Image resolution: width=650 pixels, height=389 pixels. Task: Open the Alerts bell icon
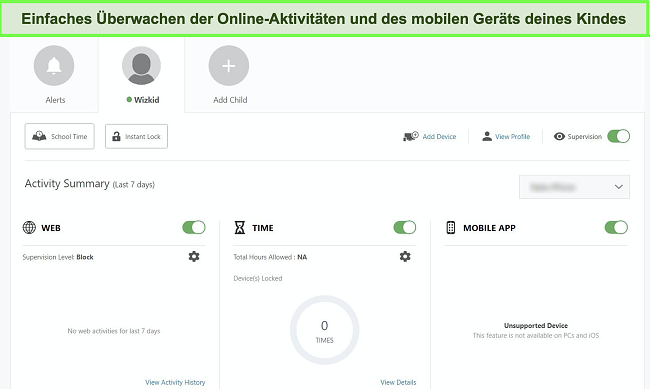(x=54, y=66)
